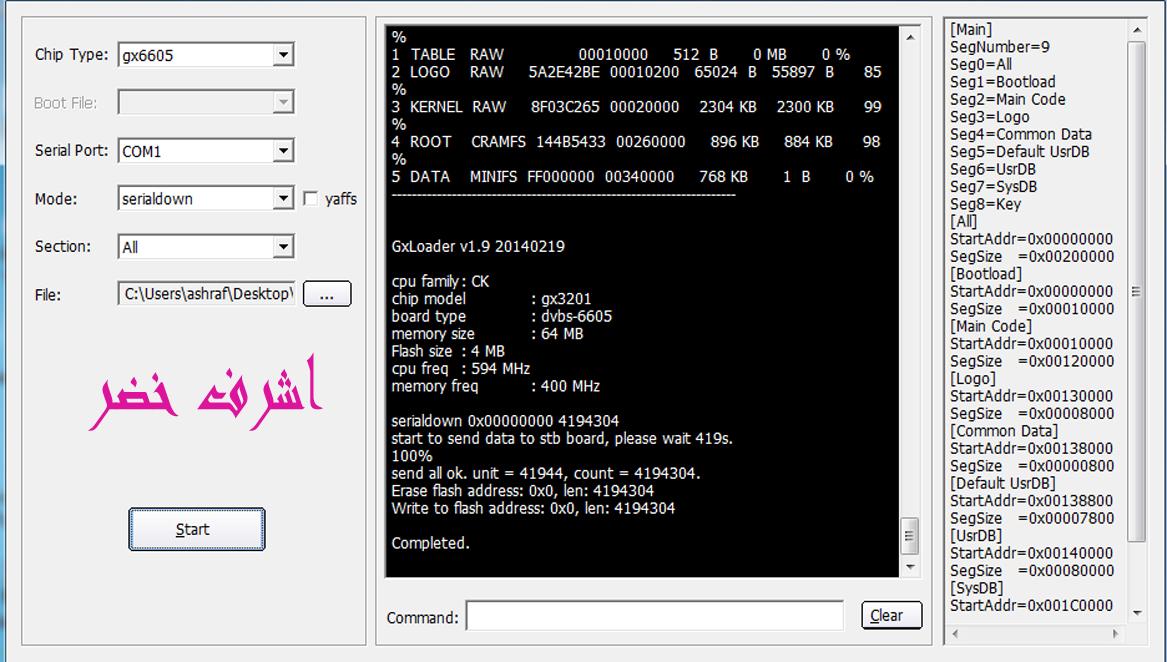Click the 'Seg4=Common Data' entry
Screen dimensions: 1167x662
pos(1020,134)
